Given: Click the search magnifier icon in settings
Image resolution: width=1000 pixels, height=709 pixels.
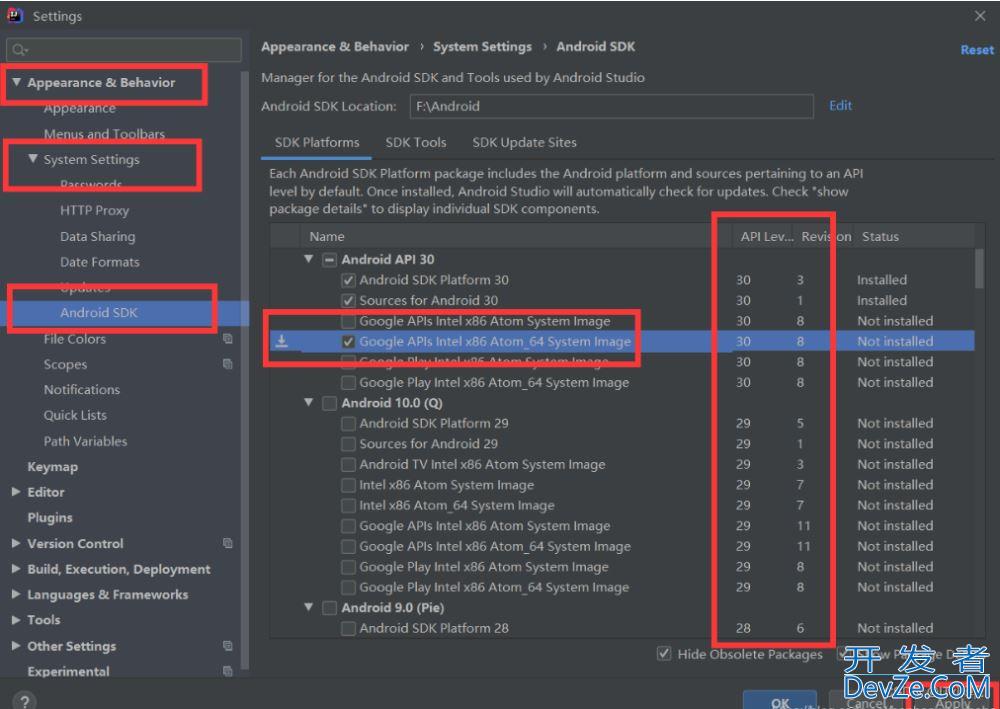Looking at the screenshot, I should coord(20,50).
